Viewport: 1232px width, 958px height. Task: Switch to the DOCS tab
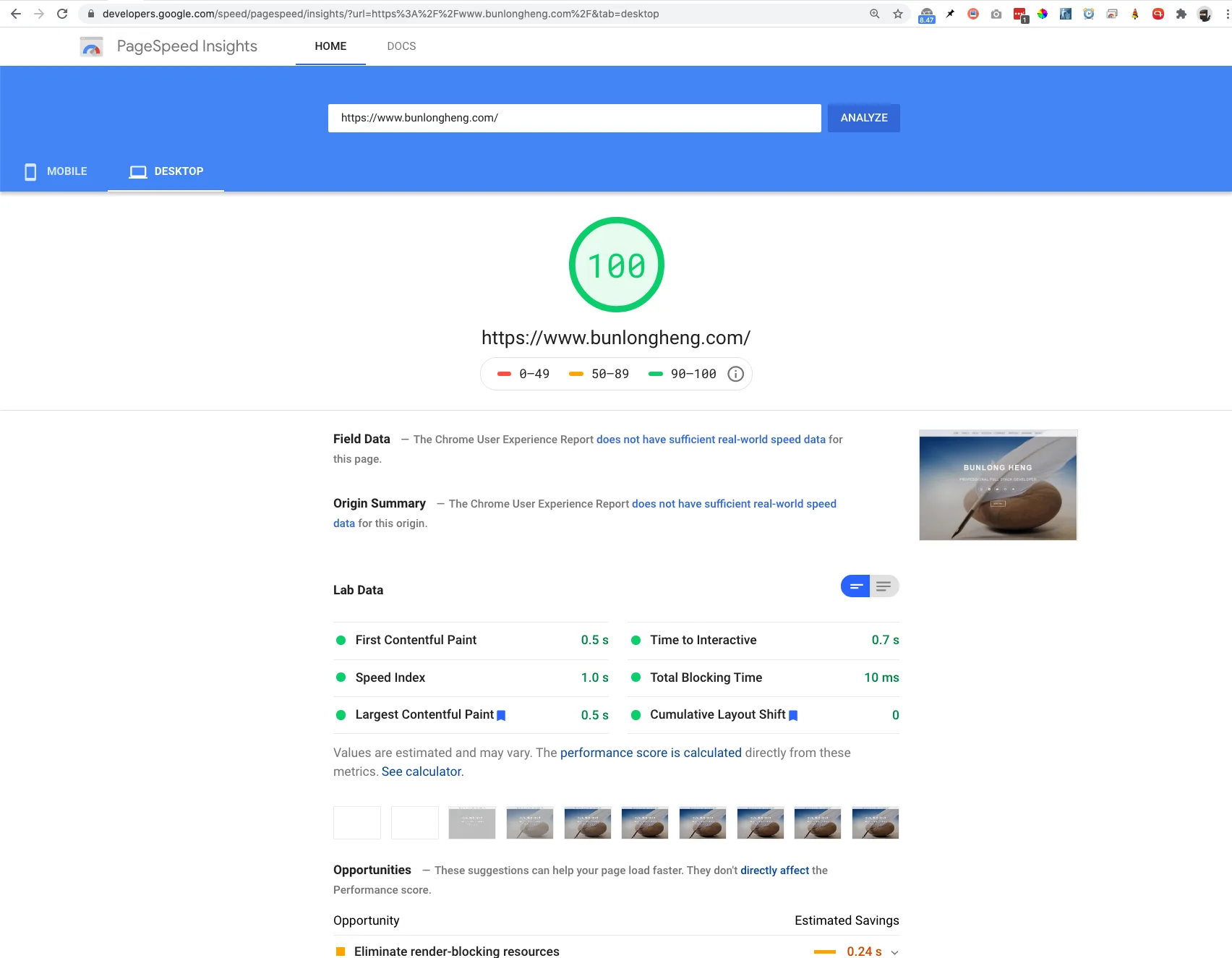401,46
